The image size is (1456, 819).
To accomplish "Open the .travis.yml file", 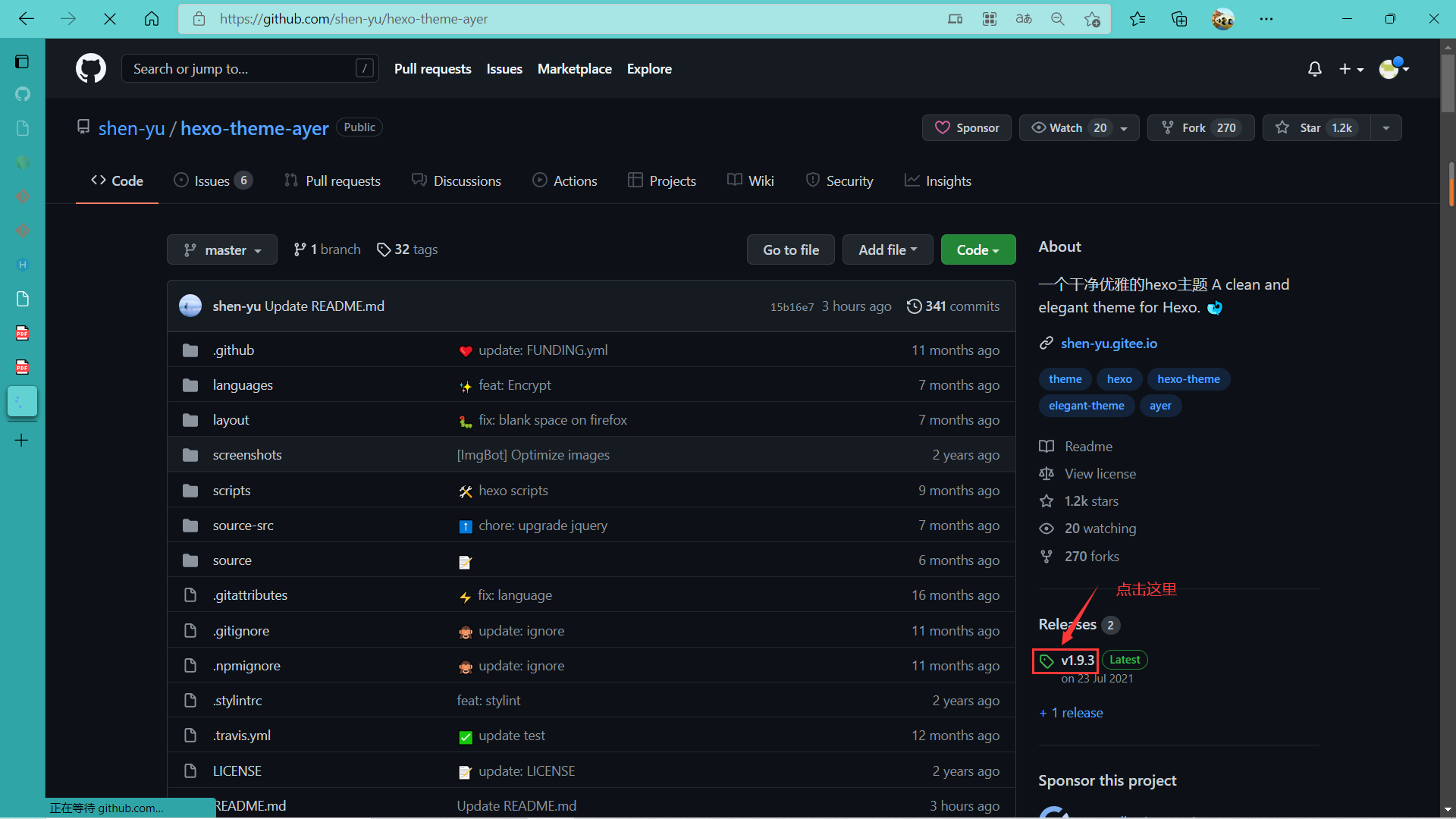I will coord(242,736).
